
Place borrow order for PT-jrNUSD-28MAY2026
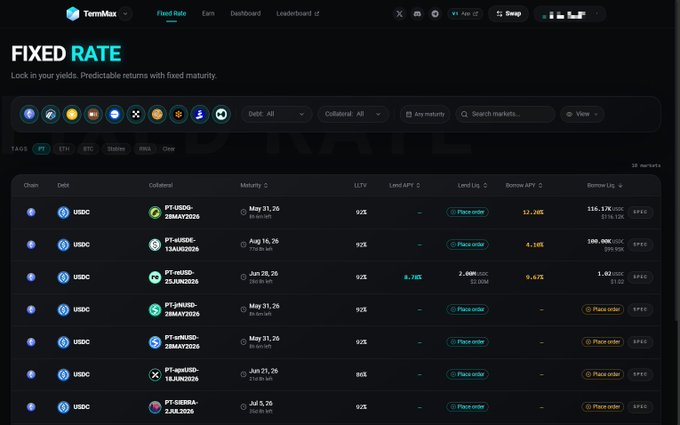point(602,310)
